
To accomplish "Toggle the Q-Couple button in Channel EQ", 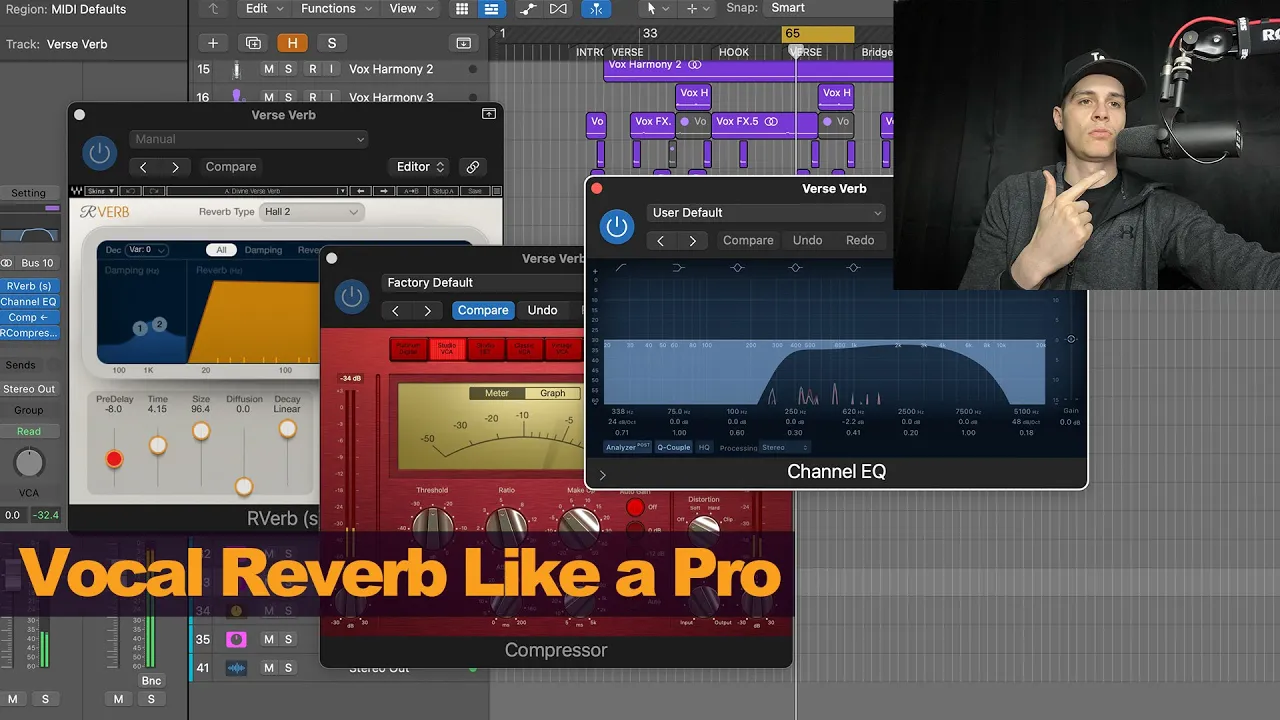I will point(673,447).
